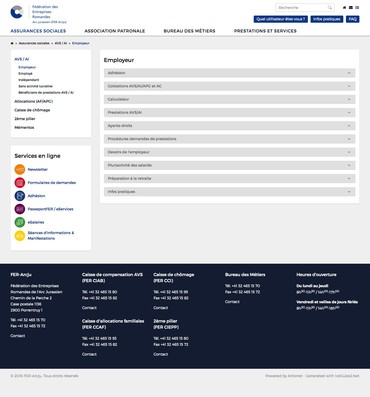Select Employeur in the sidebar menu

(x=27, y=67)
